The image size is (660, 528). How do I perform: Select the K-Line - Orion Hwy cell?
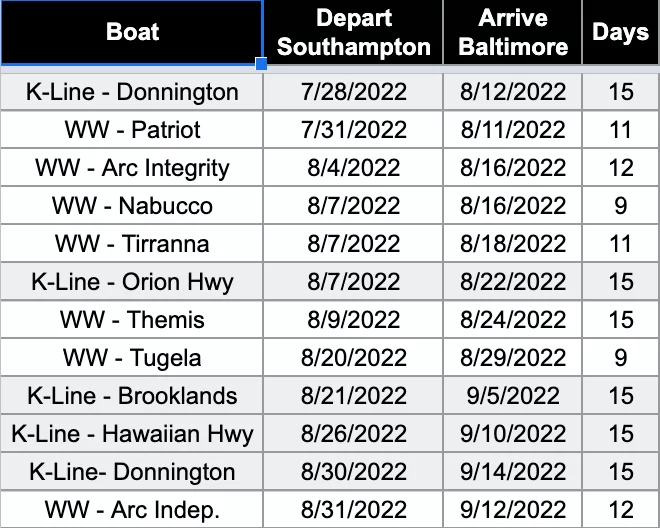(x=132, y=282)
